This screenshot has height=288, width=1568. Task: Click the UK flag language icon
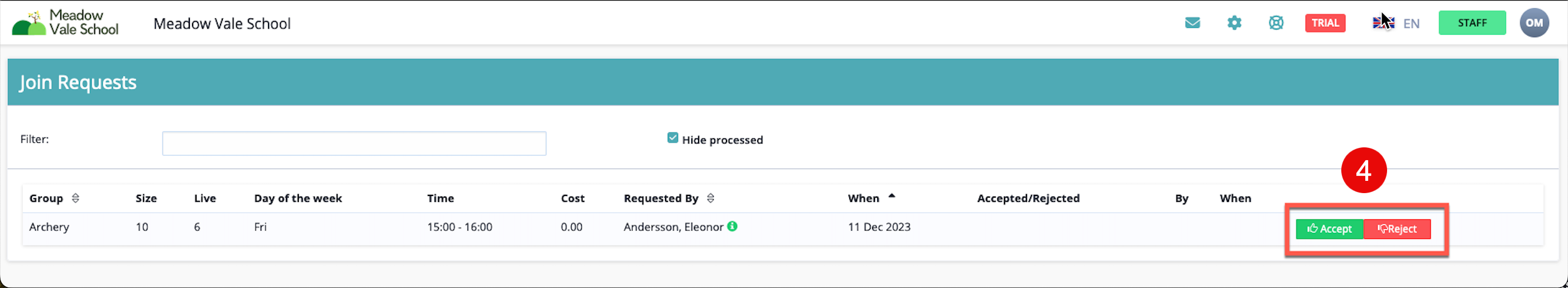(x=1383, y=23)
